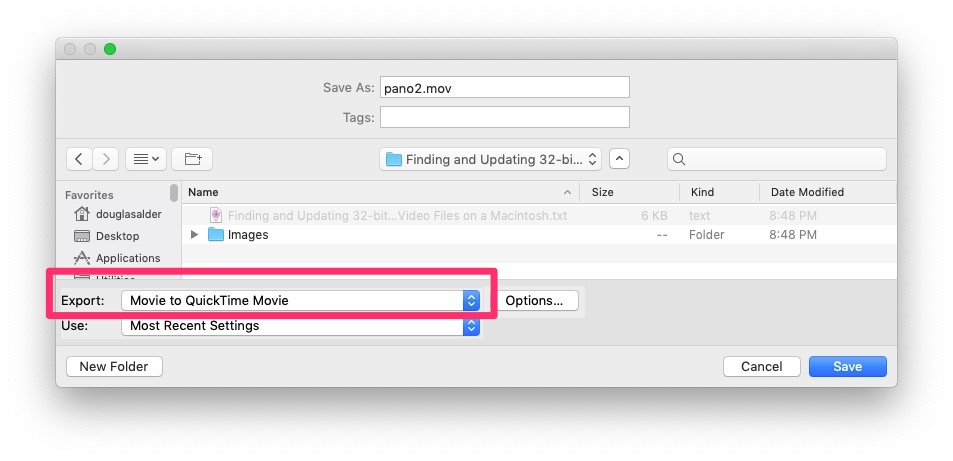Image resolution: width=953 pixels, height=461 pixels.
Task: Open the Export format dropdown
Action: click(x=300, y=300)
